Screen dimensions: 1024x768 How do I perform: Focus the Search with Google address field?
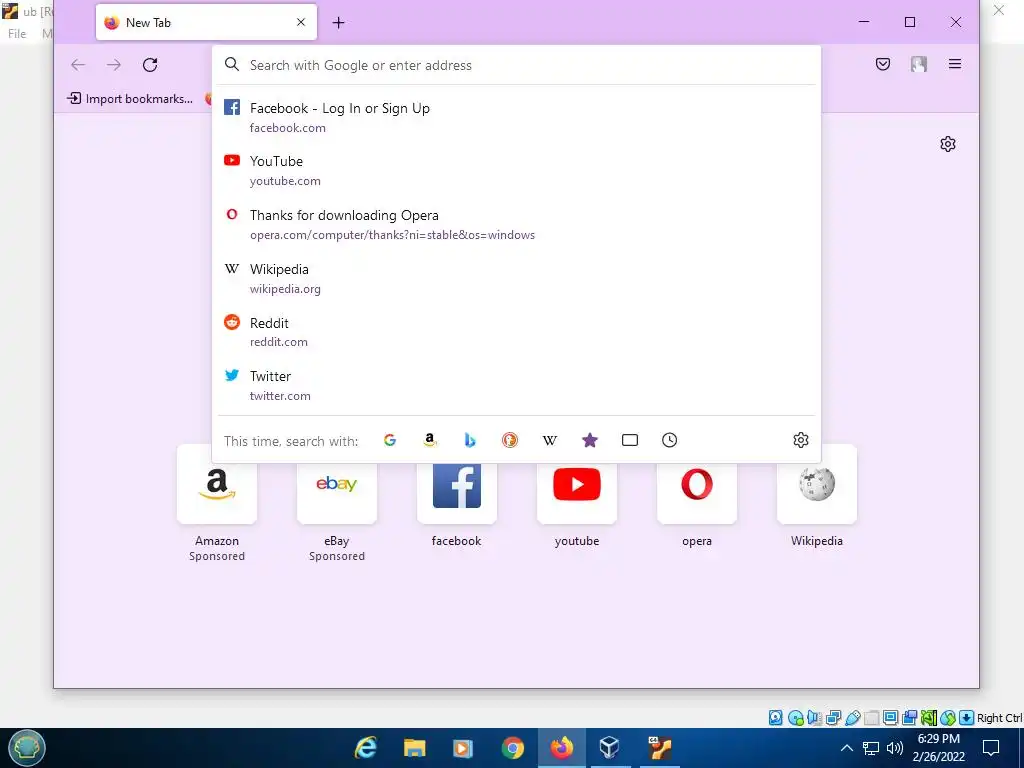[x=516, y=65]
